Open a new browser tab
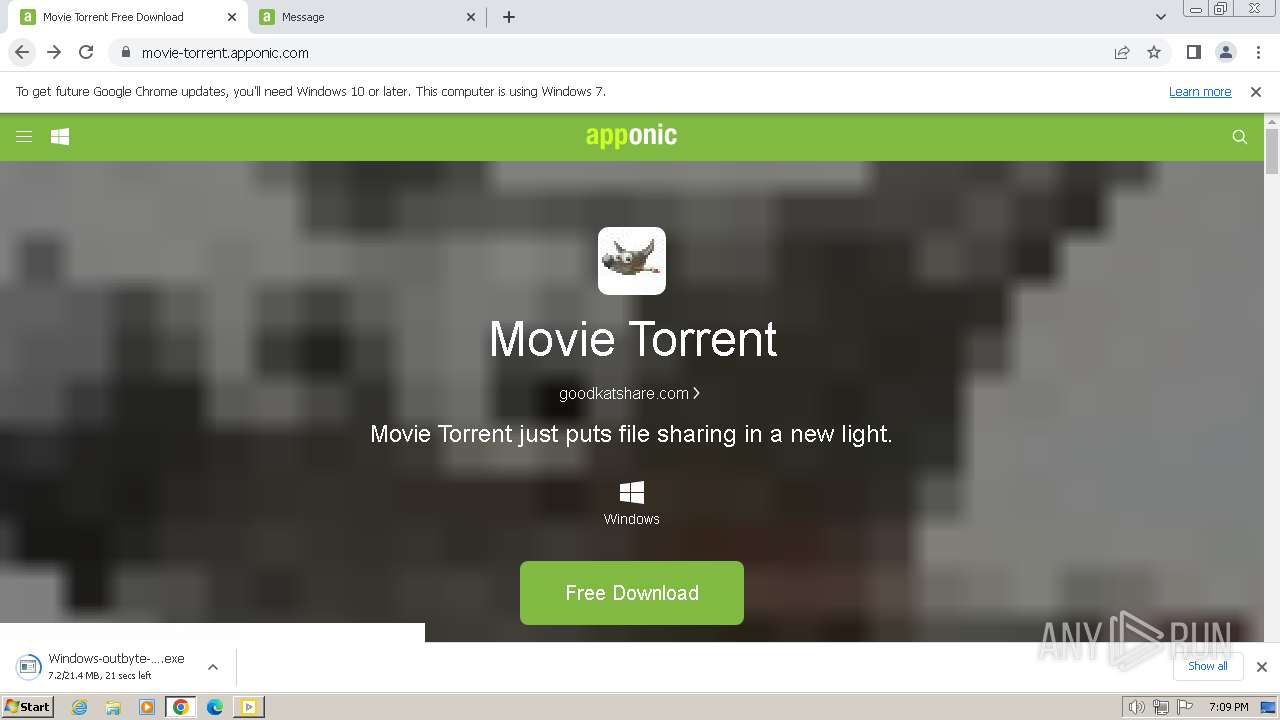 pyautogui.click(x=509, y=17)
